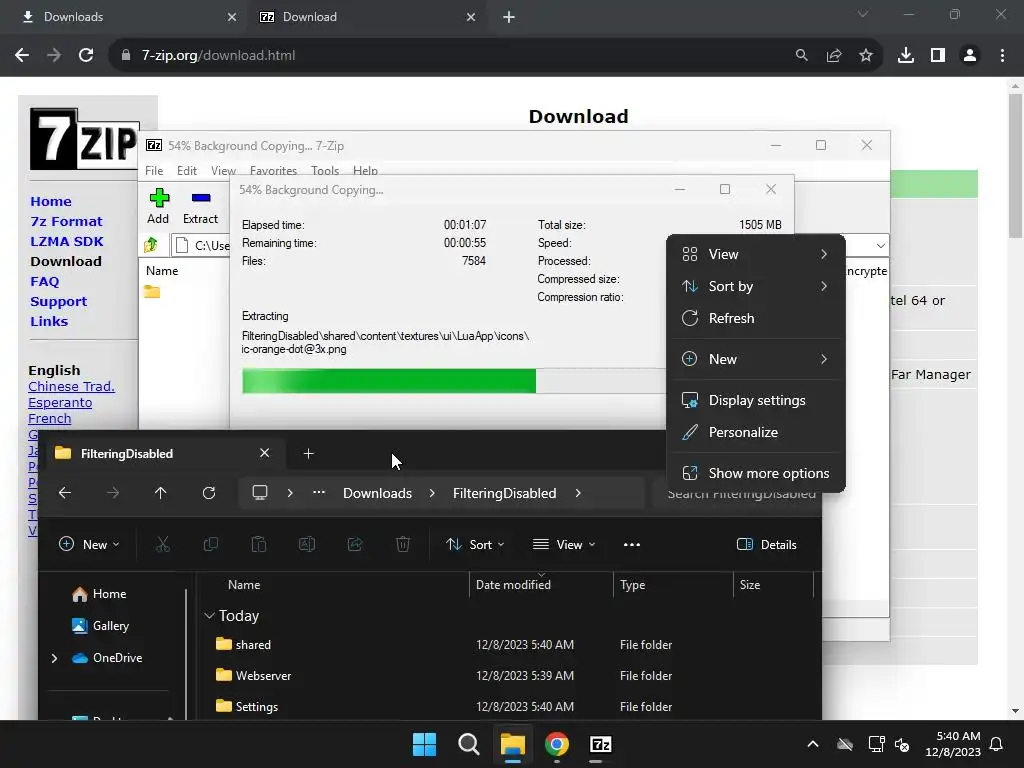
Task: Open the Chinese Trad. language link
Action: [71, 387]
